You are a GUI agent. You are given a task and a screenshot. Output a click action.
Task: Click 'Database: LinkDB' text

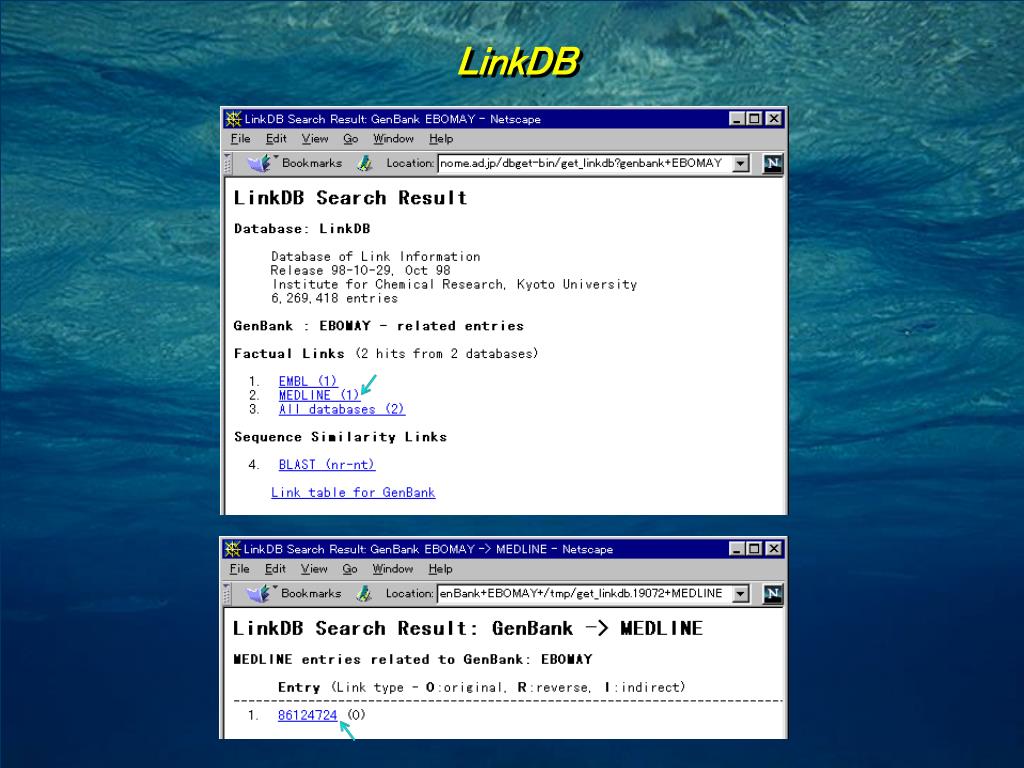click(302, 229)
